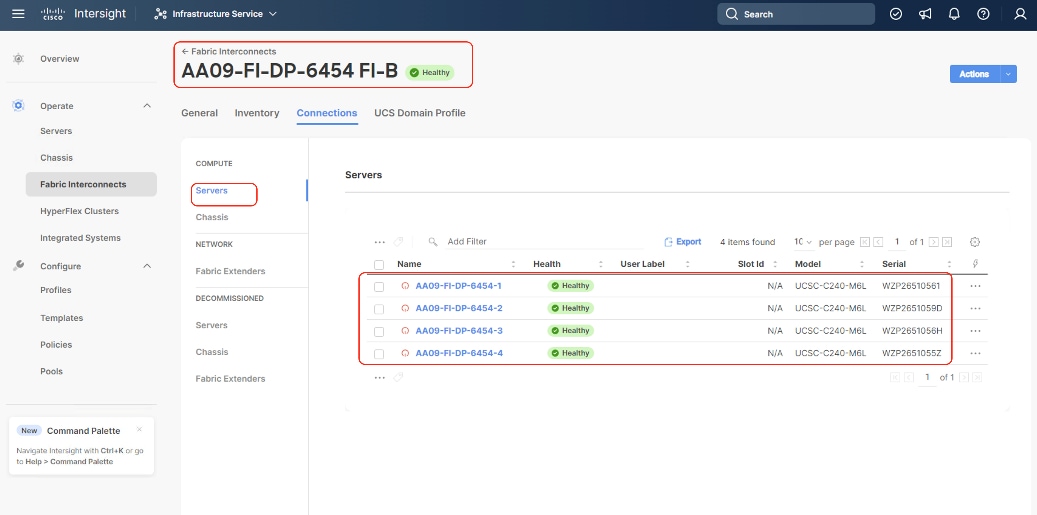Open server AA09-FI-DP-6454-3 link

click(x=459, y=331)
